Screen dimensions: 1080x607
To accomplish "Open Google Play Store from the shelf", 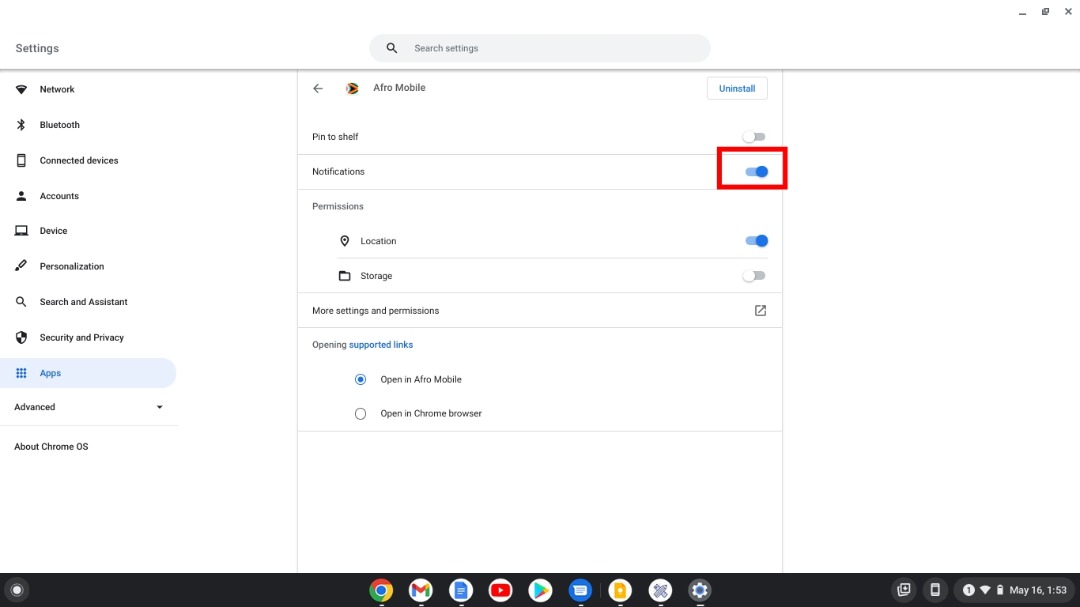I will coord(540,590).
